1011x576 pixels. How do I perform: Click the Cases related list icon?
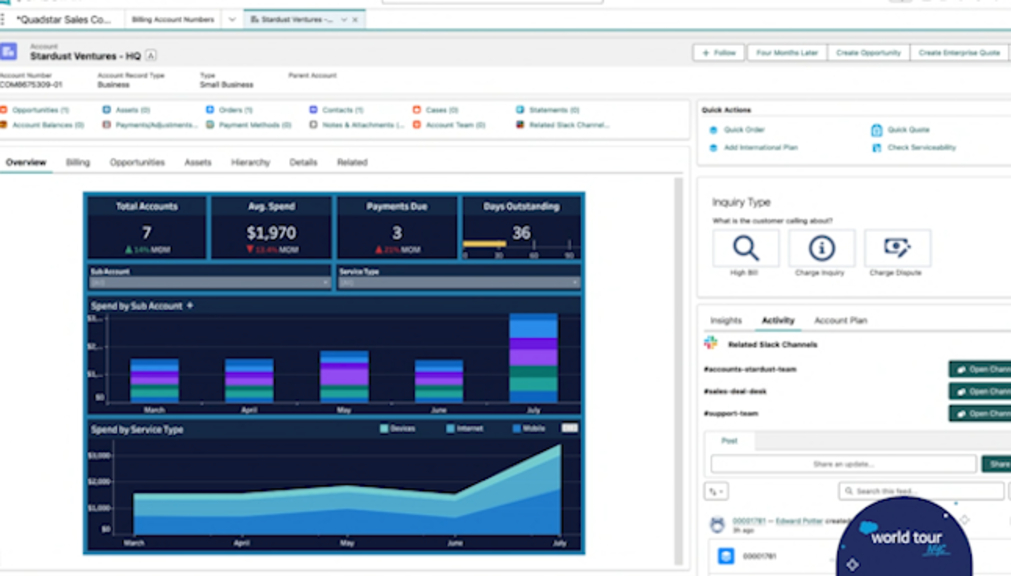coord(417,110)
